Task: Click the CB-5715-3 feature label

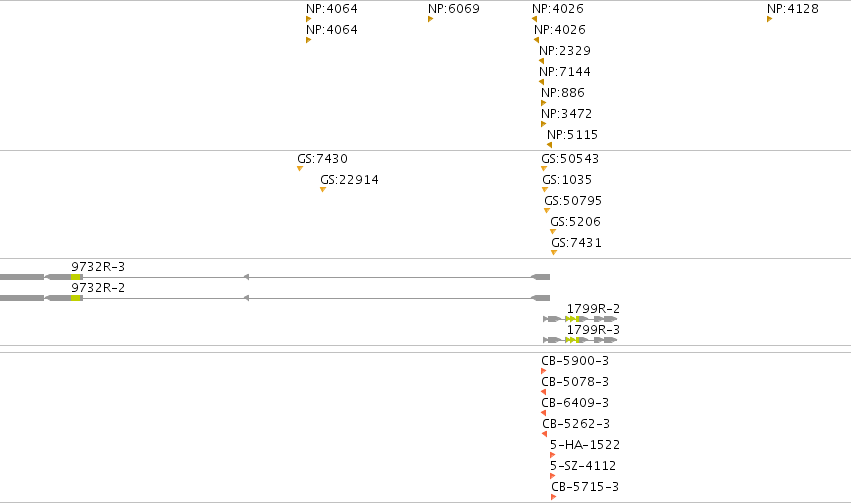Action: tap(585, 487)
